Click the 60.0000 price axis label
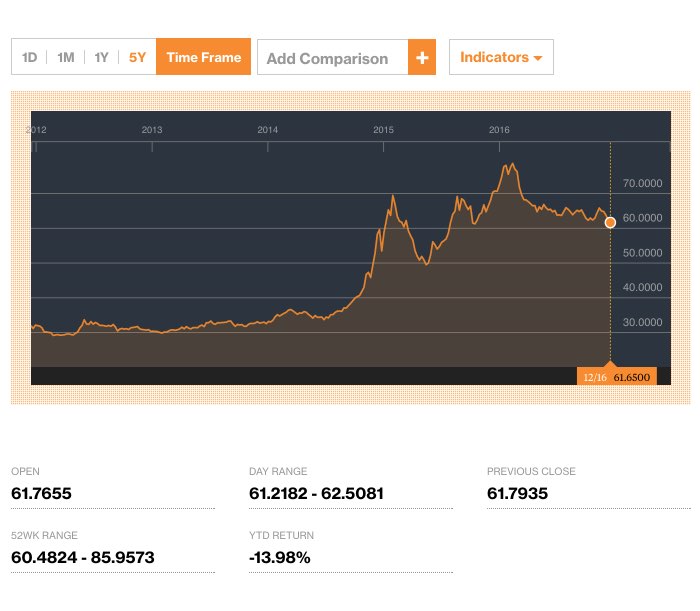Viewport: 700px width, 611px height. (x=642, y=218)
